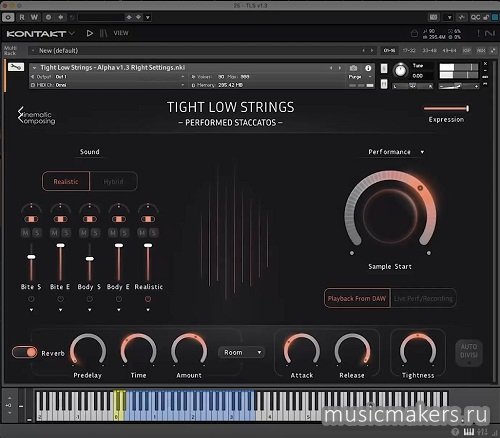Switch to MIDI page 49-64
This screenshot has width=500, height=438.
tap(449, 51)
